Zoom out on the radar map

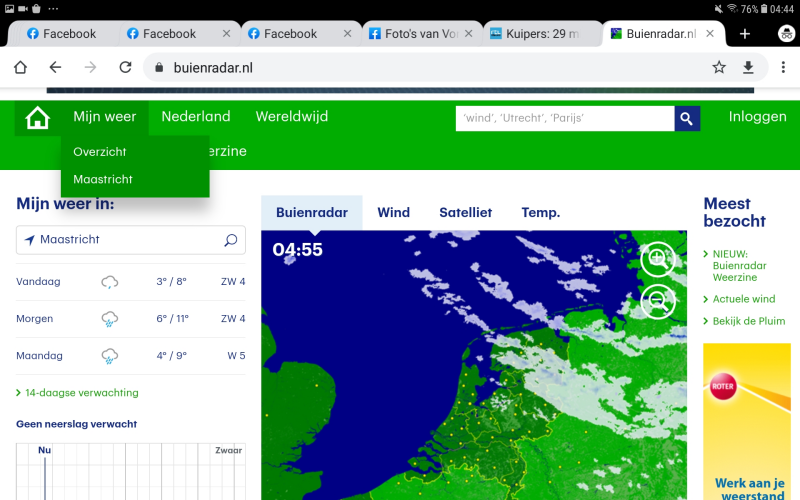click(658, 302)
